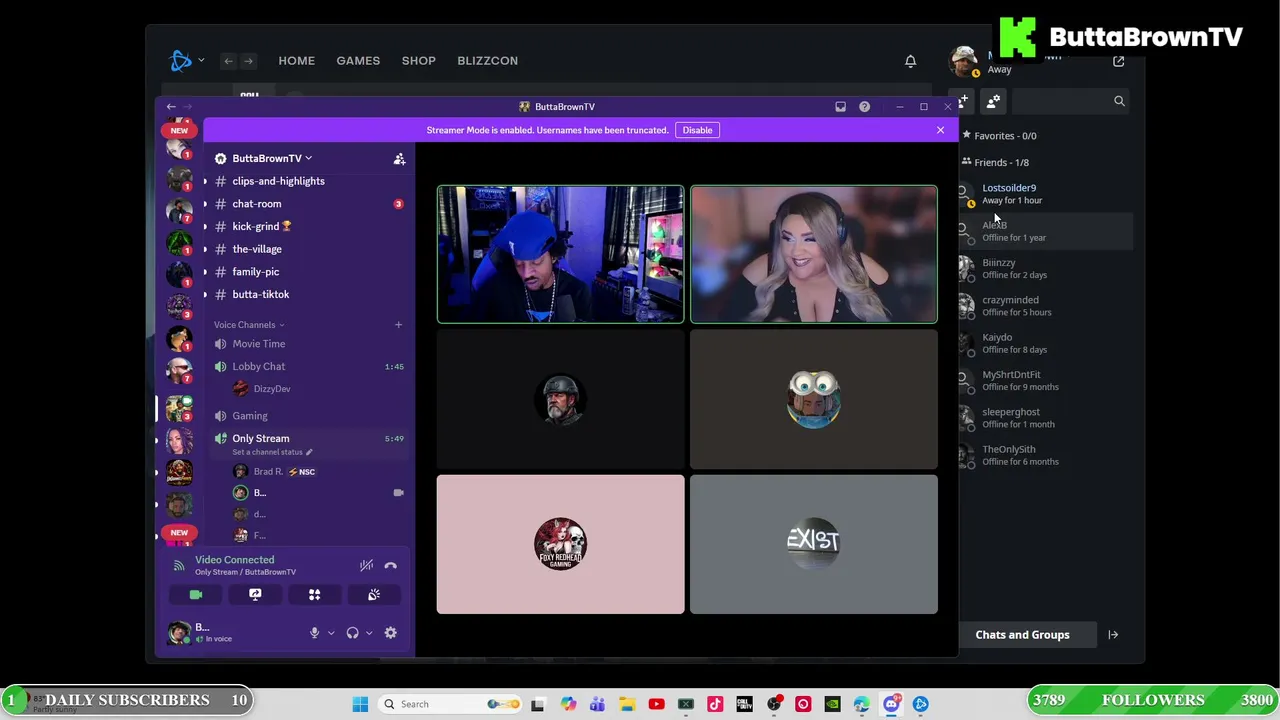
Task: Pop out Battle.net friends panel
Action: (1119, 61)
